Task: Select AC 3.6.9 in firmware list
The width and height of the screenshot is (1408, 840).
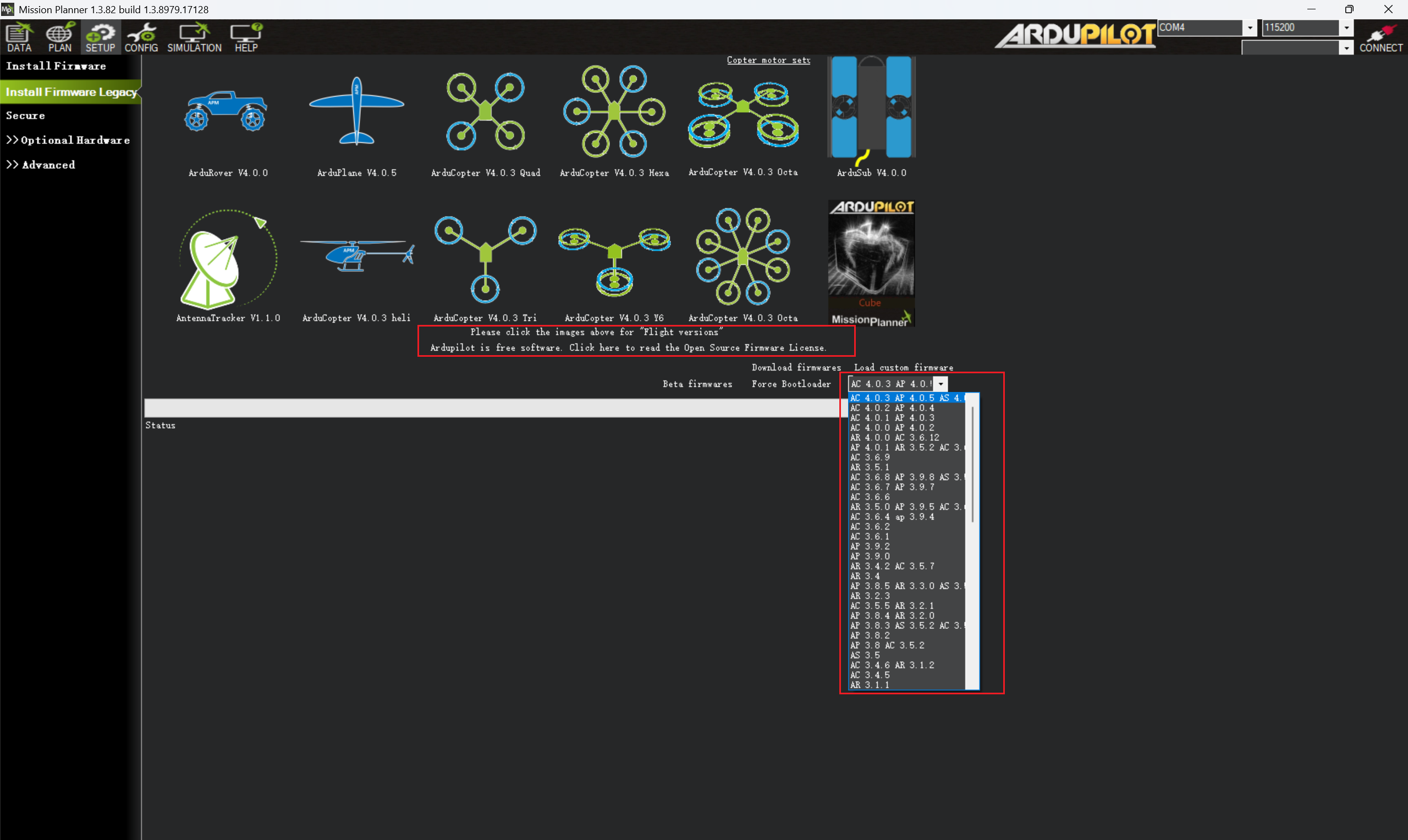Action: (870, 457)
